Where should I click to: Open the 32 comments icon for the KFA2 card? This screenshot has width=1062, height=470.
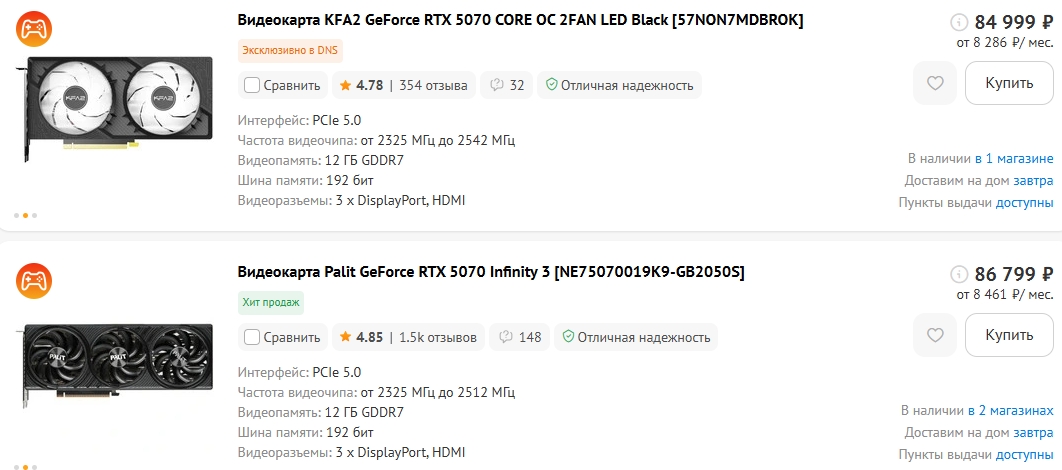[507, 85]
